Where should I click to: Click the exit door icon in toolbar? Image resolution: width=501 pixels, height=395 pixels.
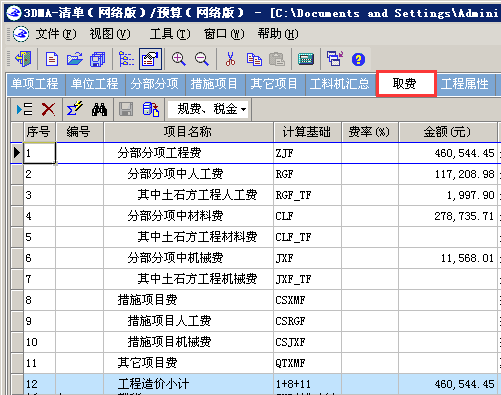click(x=24, y=59)
